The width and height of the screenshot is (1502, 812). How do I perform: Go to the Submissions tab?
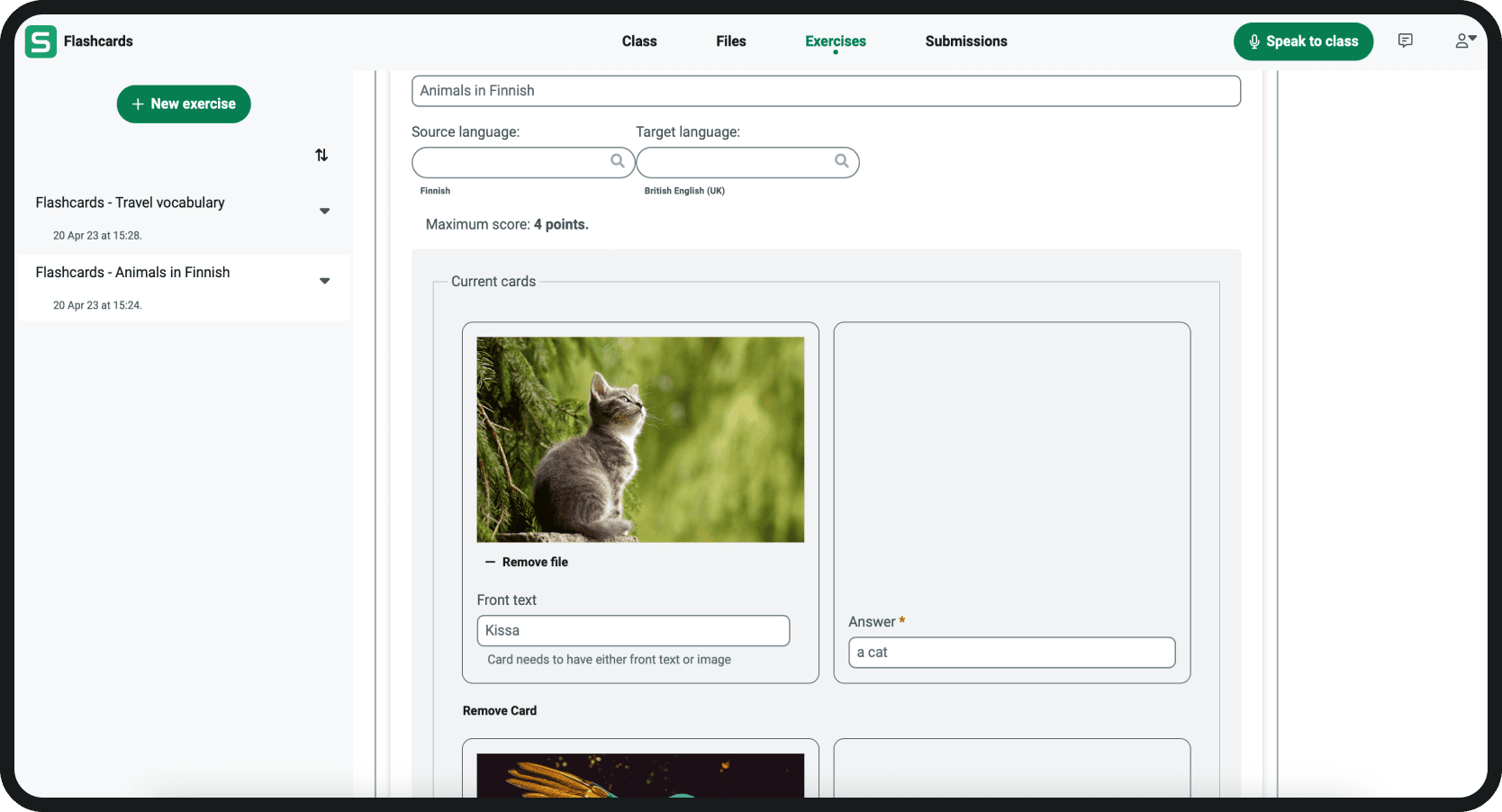965,41
